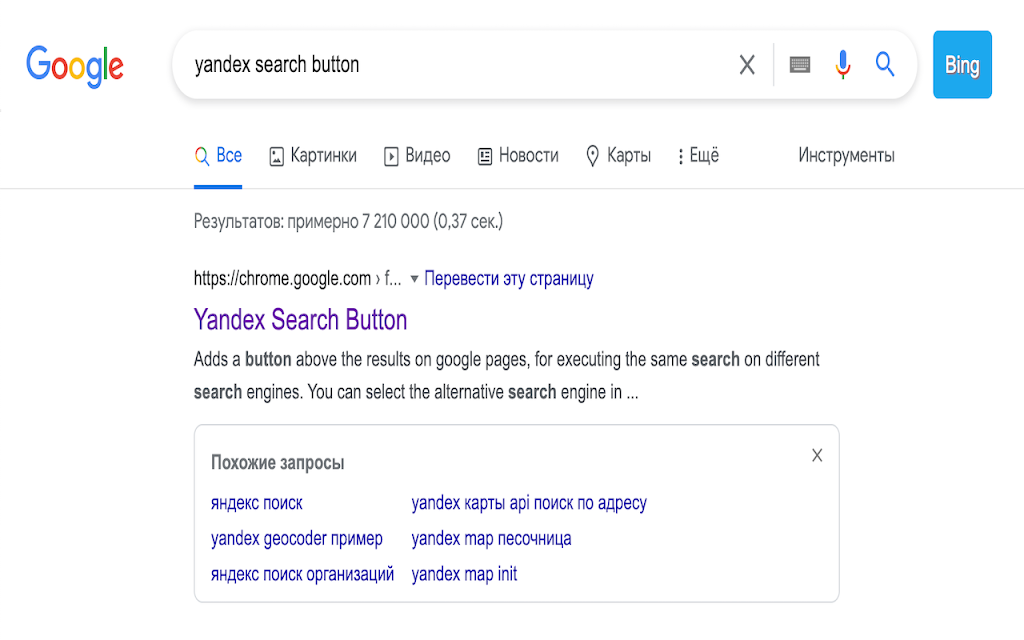Click Перевести эту страницу link
This screenshot has width=1024, height=640.
click(x=509, y=279)
